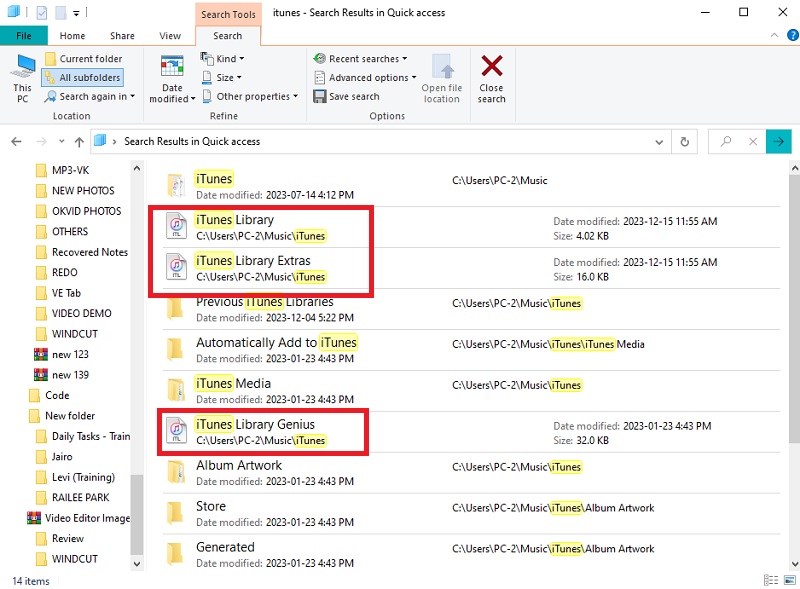
Task: Select the Search ribbon tab
Action: [x=228, y=36]
